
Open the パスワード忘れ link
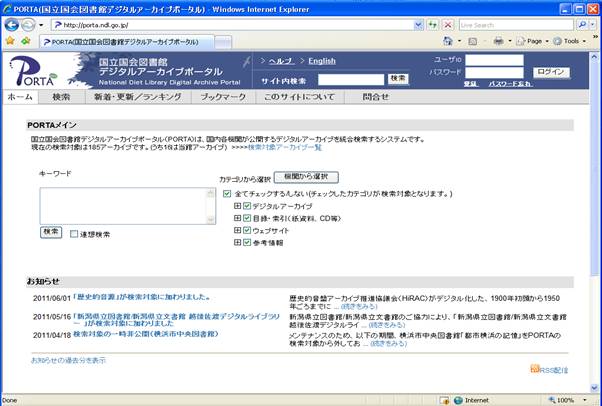510,84
